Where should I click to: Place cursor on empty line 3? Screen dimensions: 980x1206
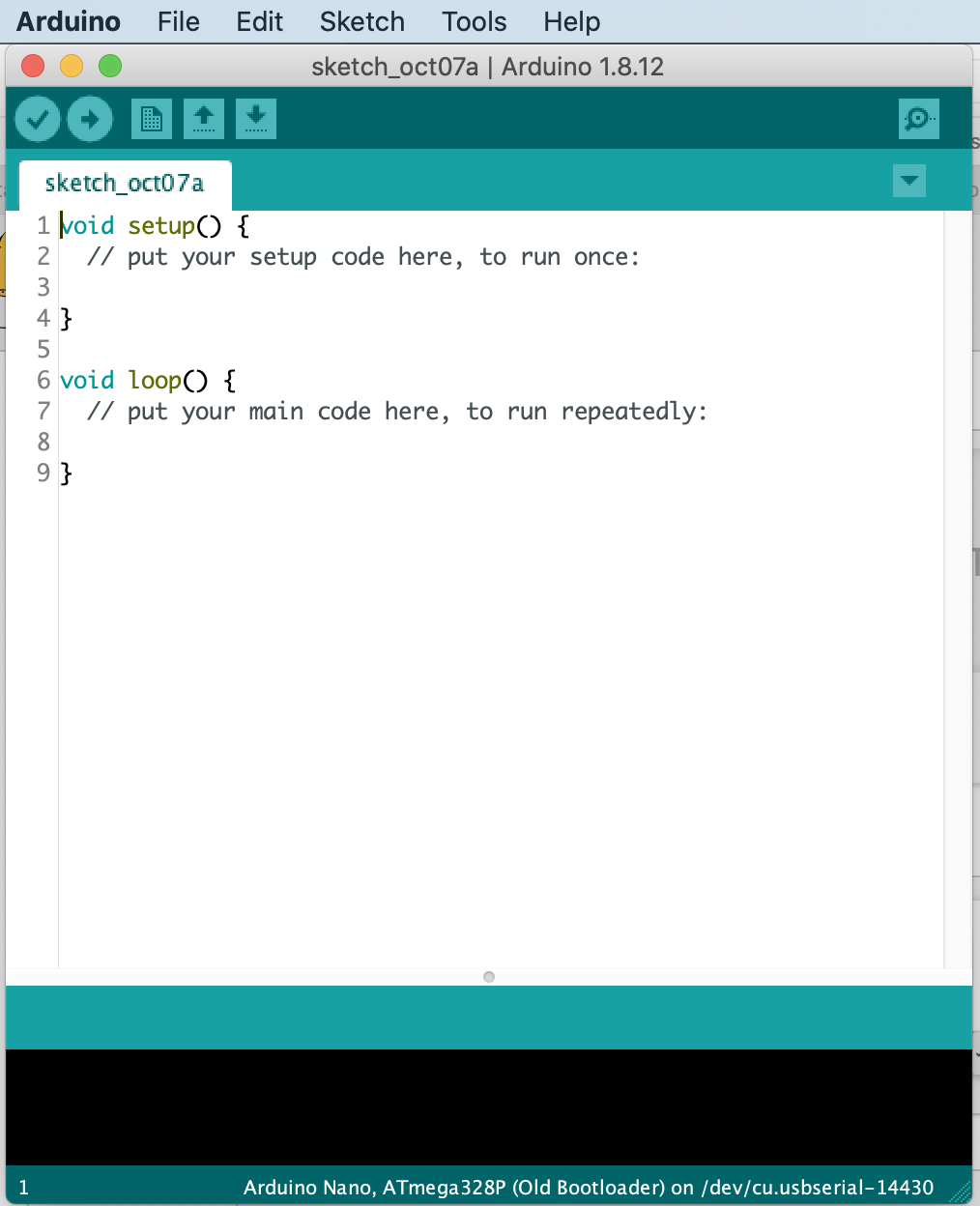(501, 288)
